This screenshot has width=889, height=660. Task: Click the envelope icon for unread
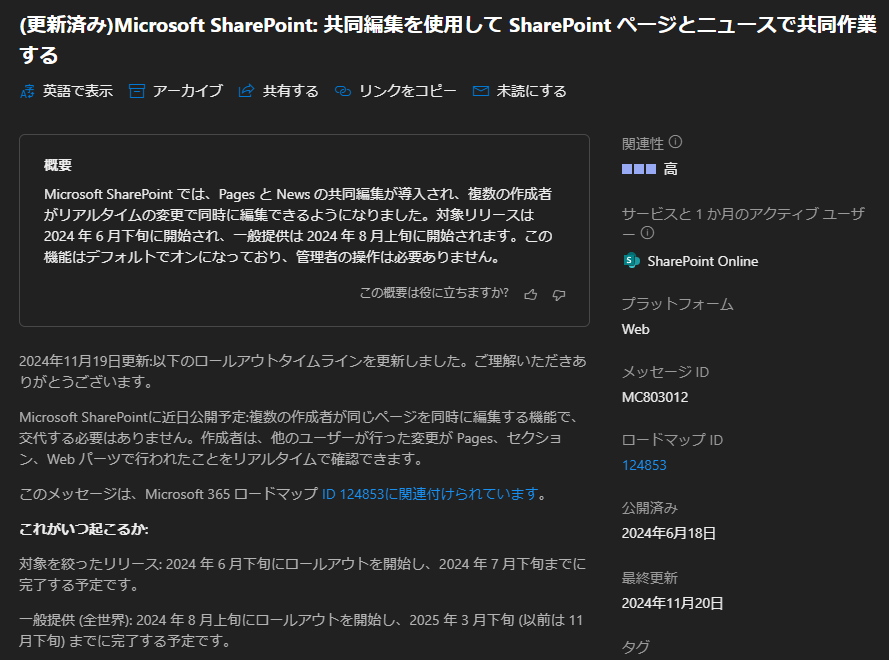481,91
